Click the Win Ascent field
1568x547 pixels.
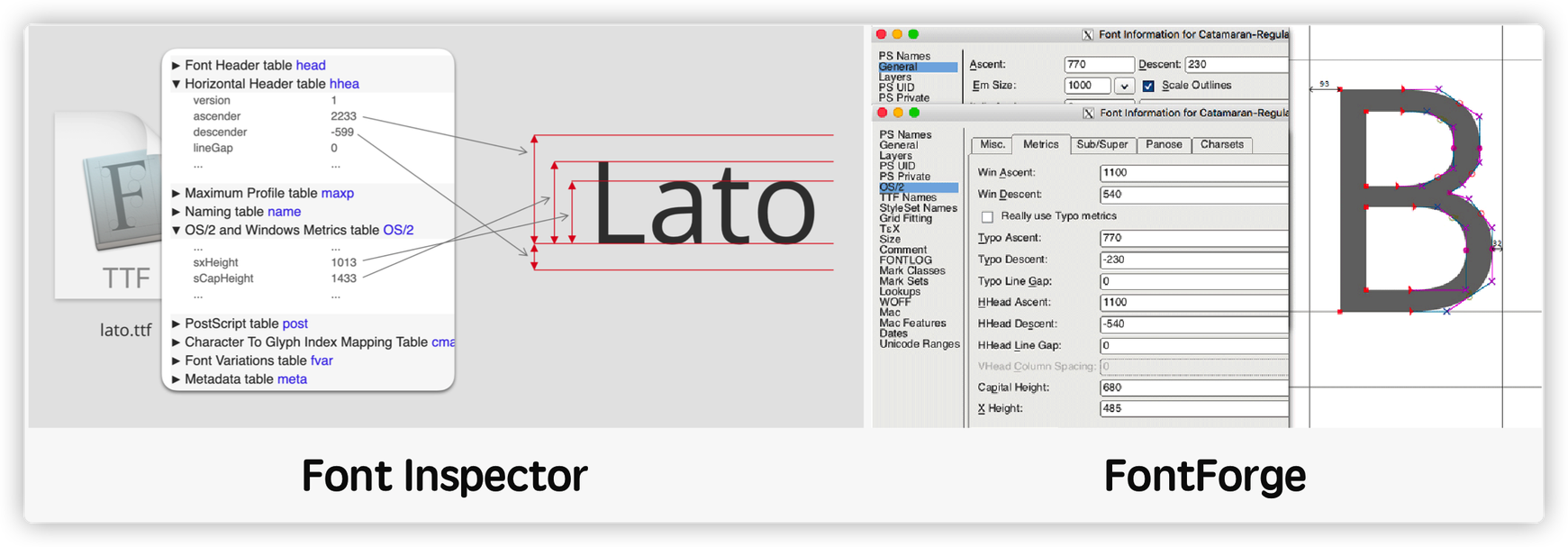pyautogui.click(x=1194, y=172)
